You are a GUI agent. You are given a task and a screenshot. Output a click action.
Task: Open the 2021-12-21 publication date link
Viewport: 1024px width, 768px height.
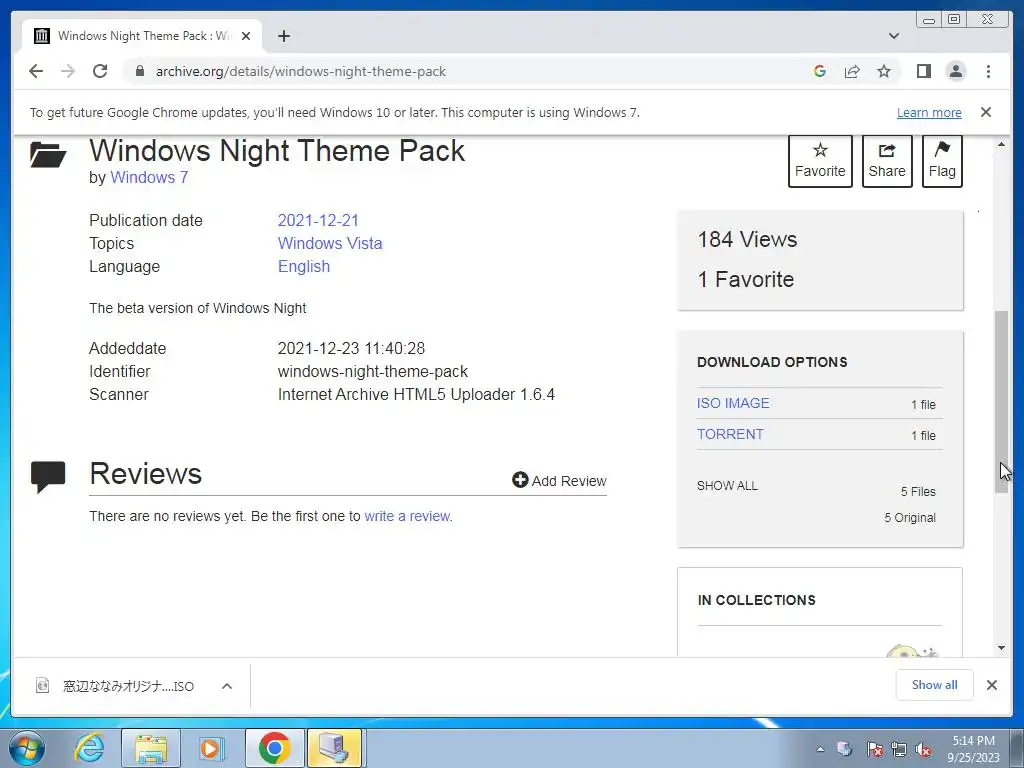(318, 221)
